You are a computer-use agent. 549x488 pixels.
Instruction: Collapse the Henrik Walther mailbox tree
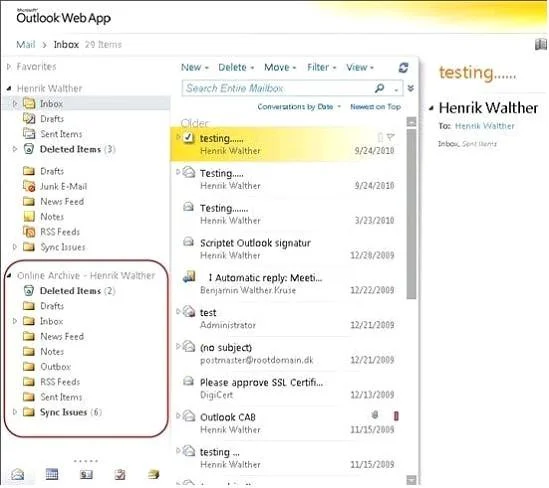pyautogui.click(x=9, y=88)
